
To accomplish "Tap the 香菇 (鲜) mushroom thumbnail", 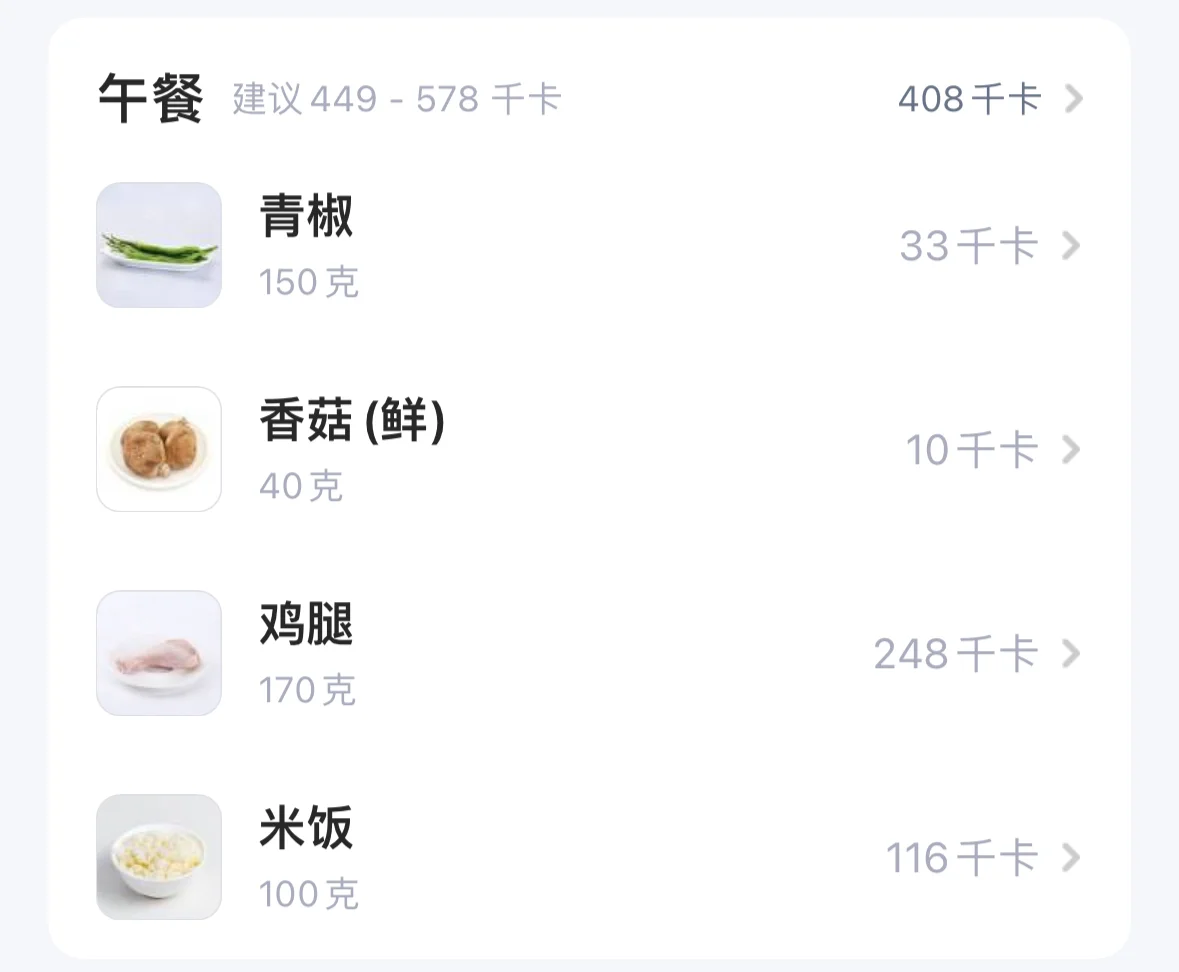I will (x=159, y=449).
